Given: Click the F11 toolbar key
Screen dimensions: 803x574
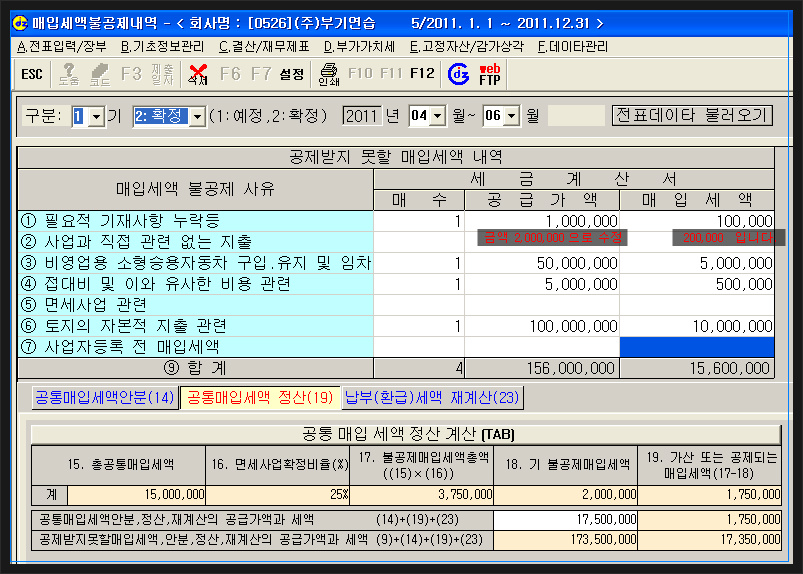Looking at the screenshot, I should click(x=391, y=74).
